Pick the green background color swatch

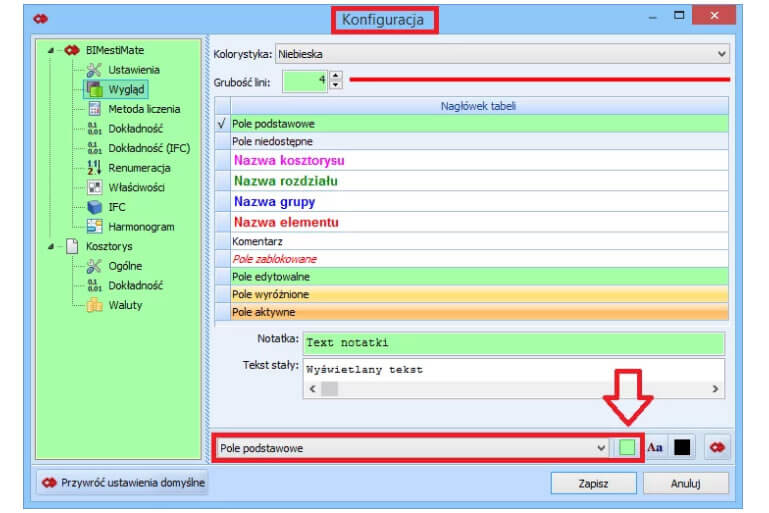coord(627,447)
